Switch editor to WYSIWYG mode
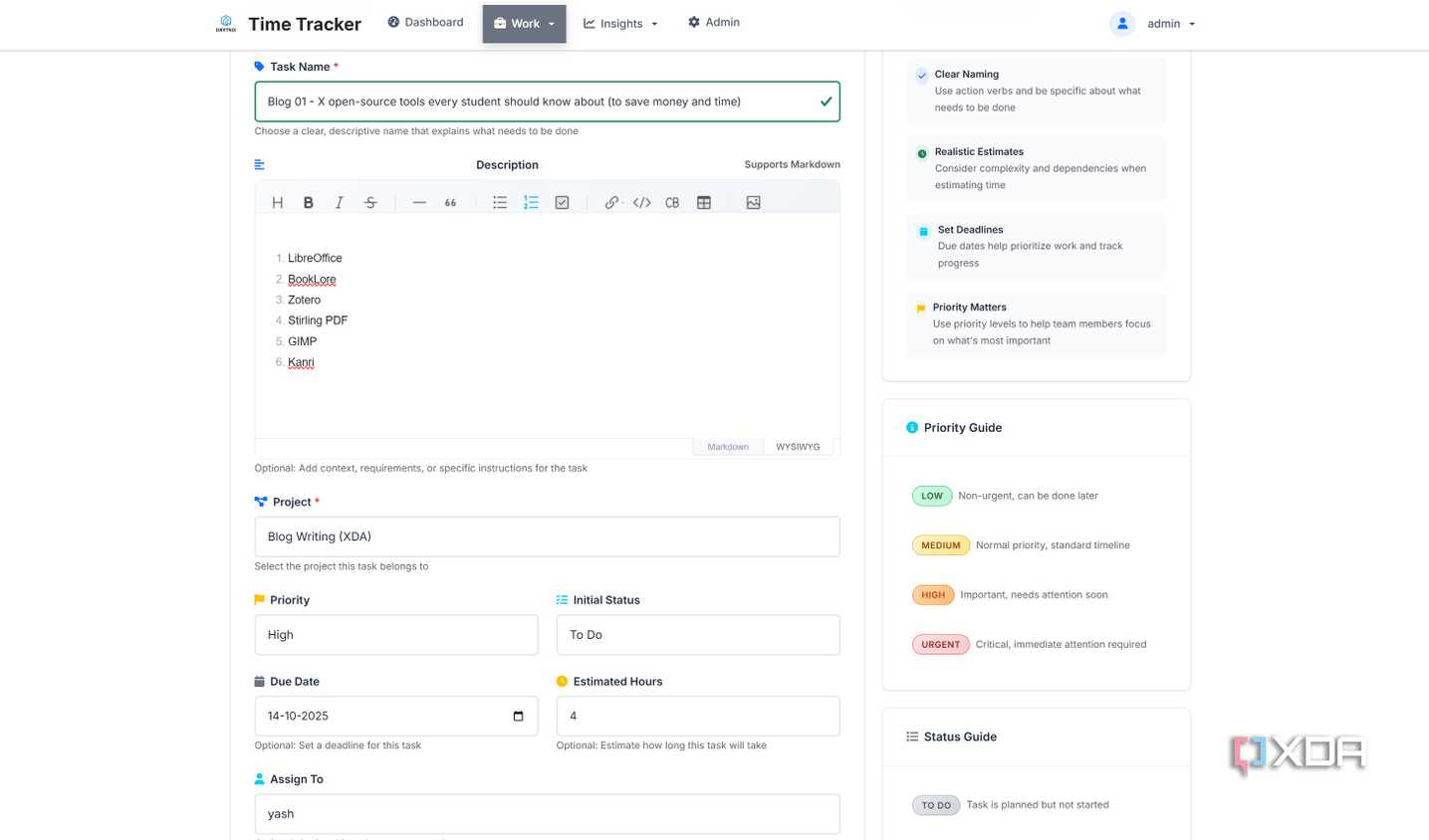The height and width of the screenshot is (840, 1429). tap(798, 447)
